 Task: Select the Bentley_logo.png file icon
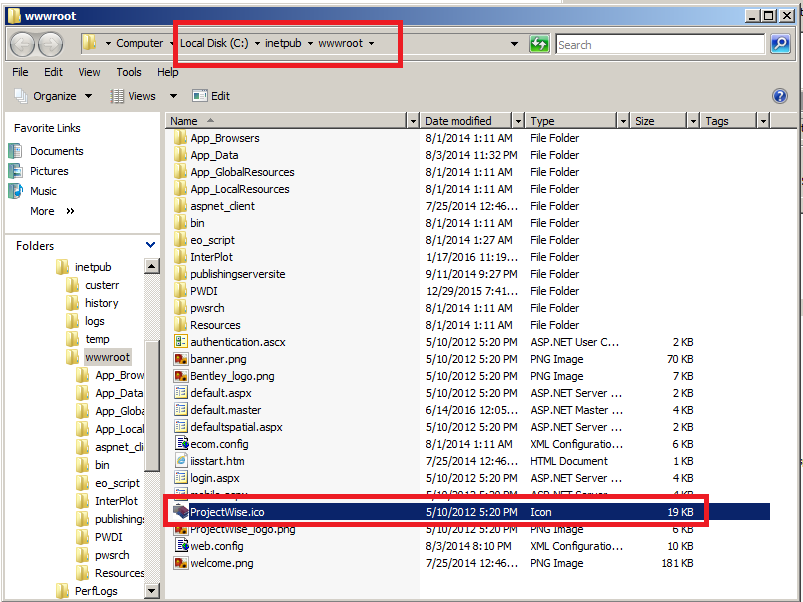(x=181, y=375)
